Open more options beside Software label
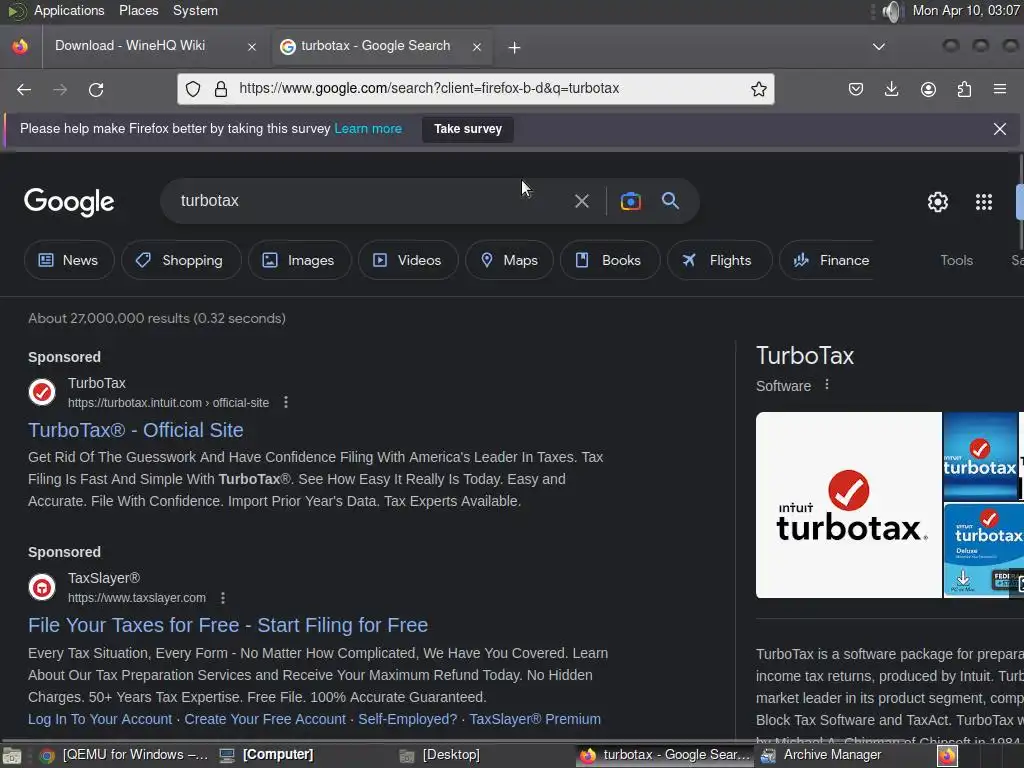The width and height of the screenshot is (1024, 768). point(827,385)
